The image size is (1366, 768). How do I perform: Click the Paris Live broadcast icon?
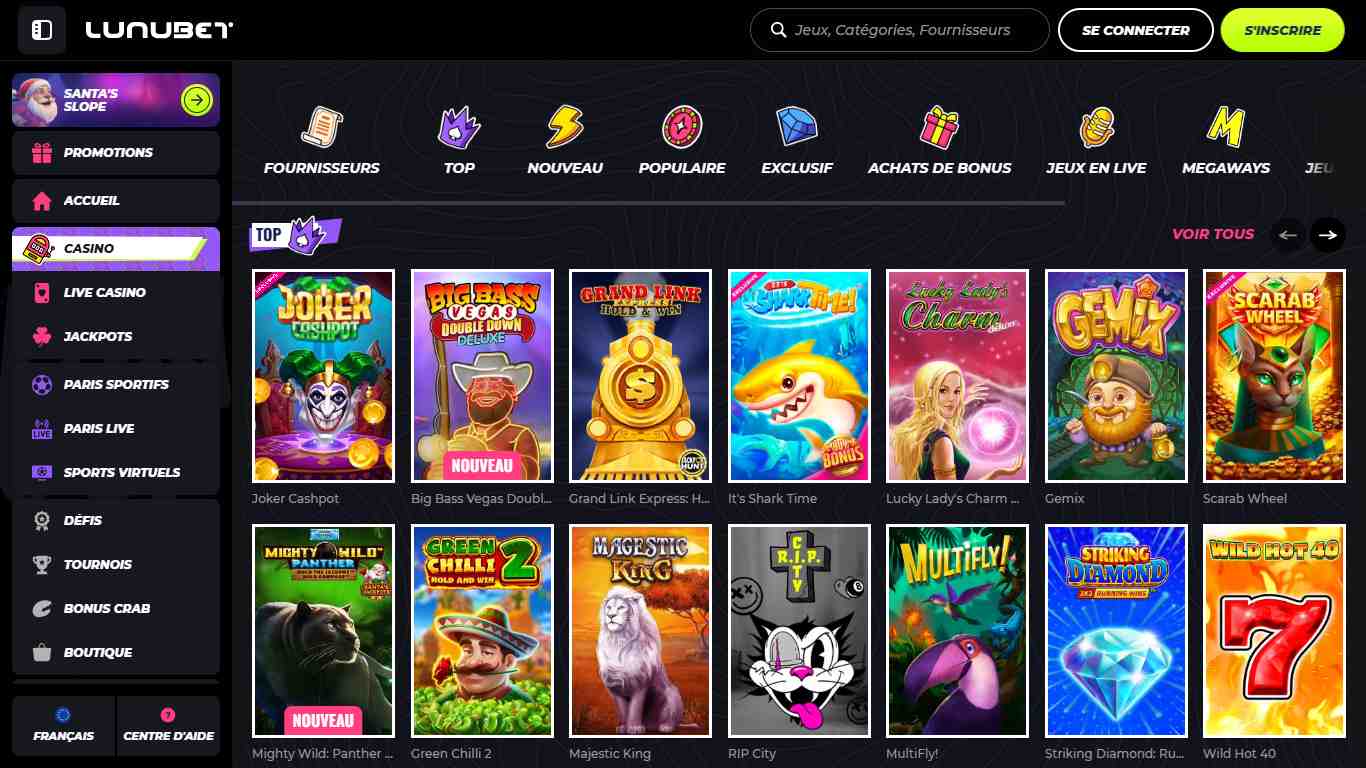(42, 429)
